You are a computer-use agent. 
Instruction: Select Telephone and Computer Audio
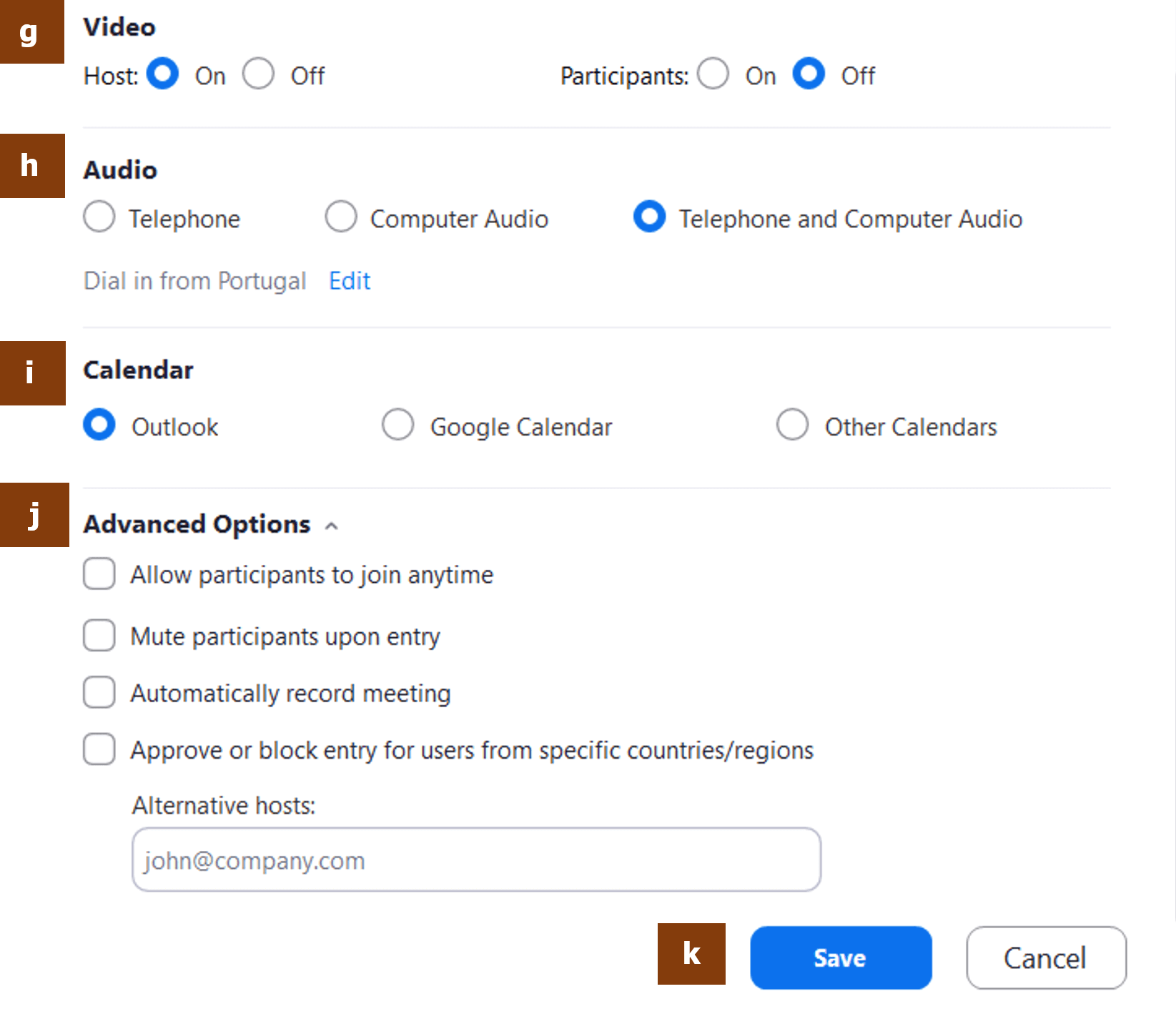[x=650, y=217]
